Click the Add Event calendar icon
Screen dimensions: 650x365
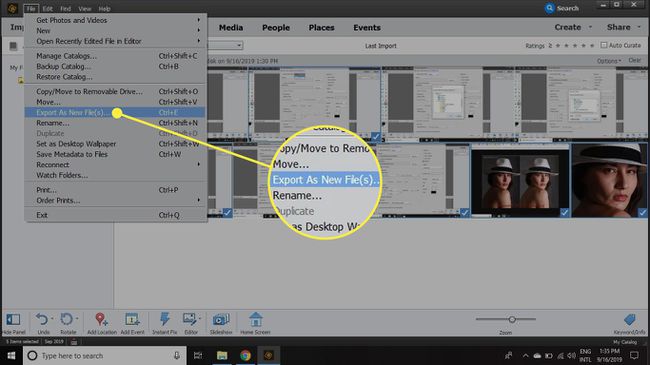pyautogui.click(x=132, y=319)
